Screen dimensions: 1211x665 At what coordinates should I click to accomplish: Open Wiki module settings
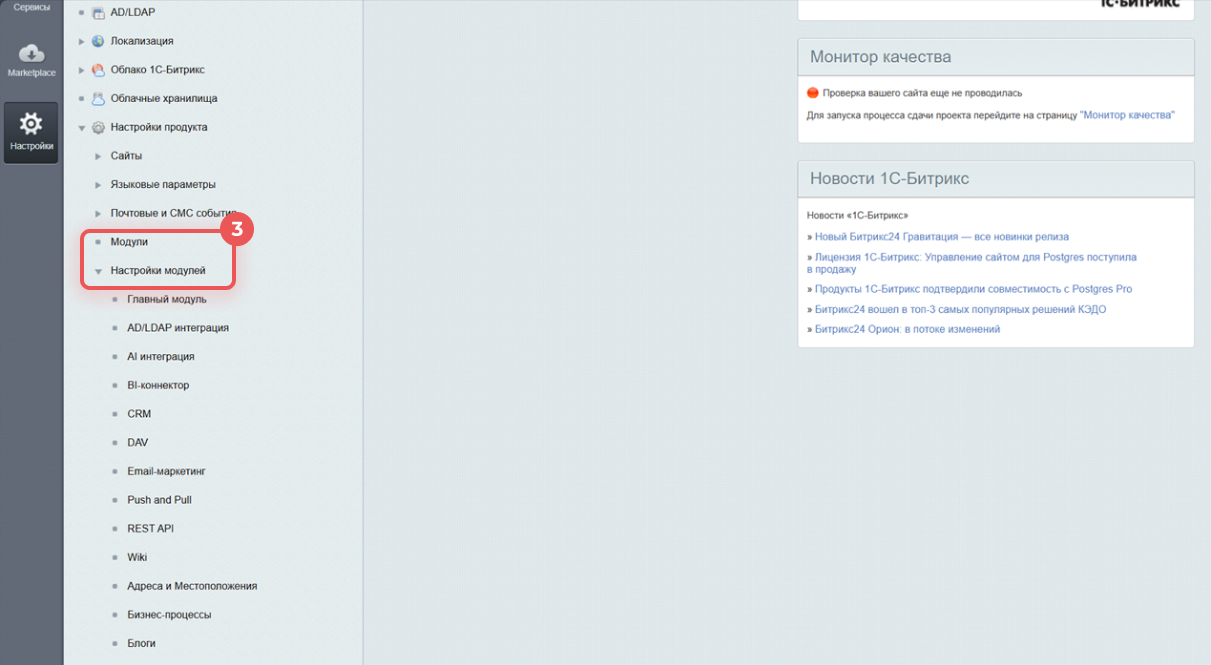137,557
